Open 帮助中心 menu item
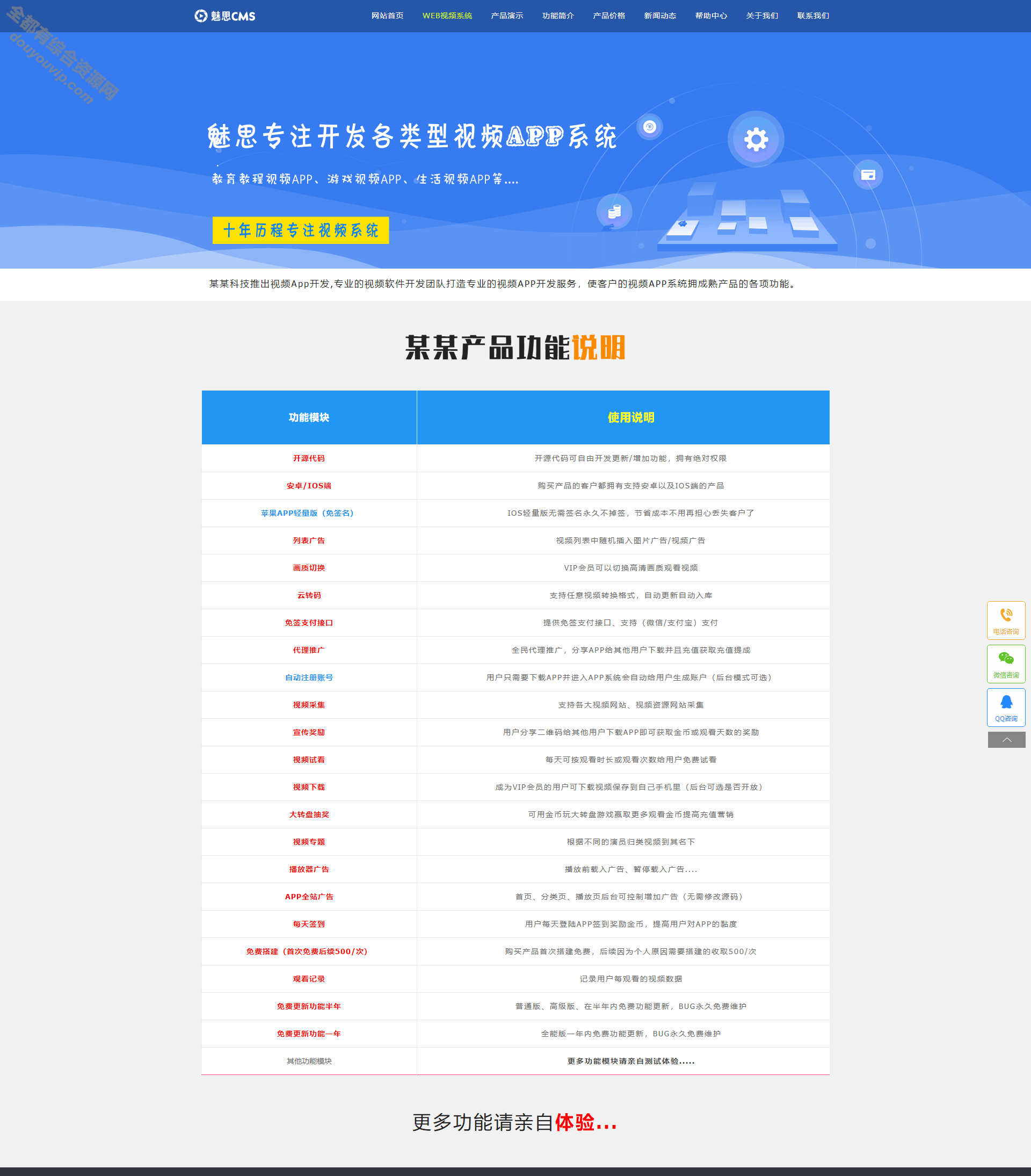 click(x=711, y=16)
